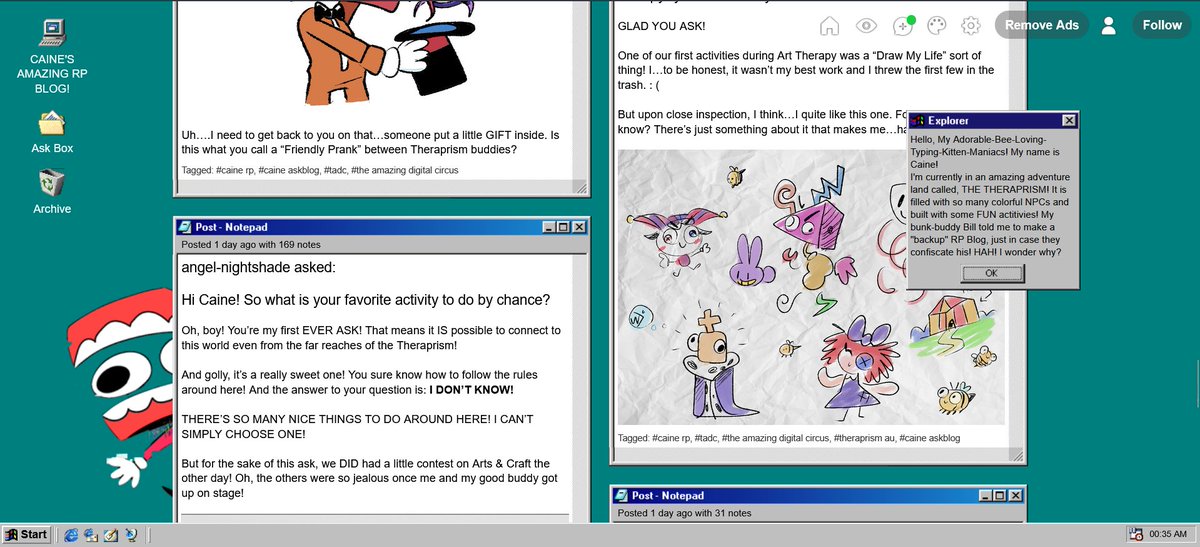
Task: Click #caine rp tag under the hat post
Action: (235, 170)
